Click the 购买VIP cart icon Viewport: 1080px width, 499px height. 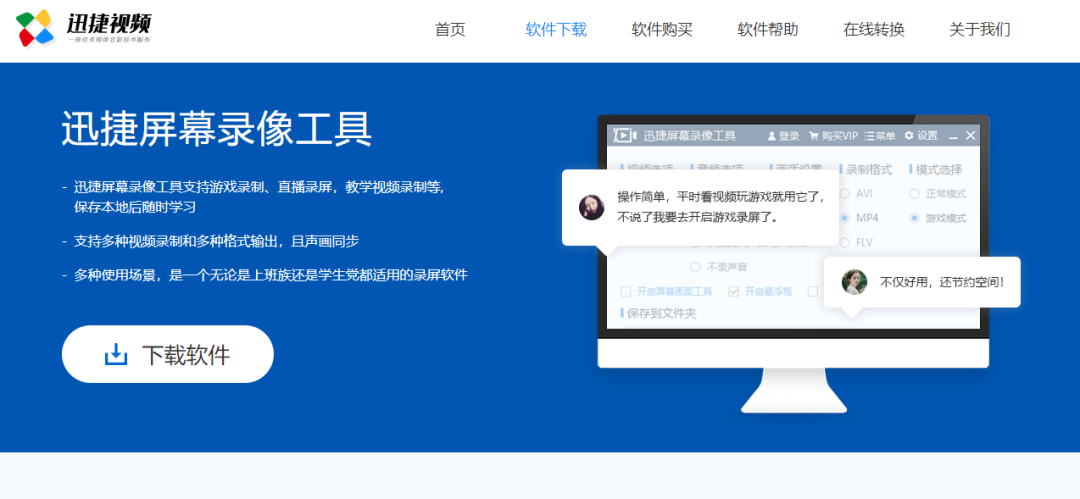tap(814, 136)
